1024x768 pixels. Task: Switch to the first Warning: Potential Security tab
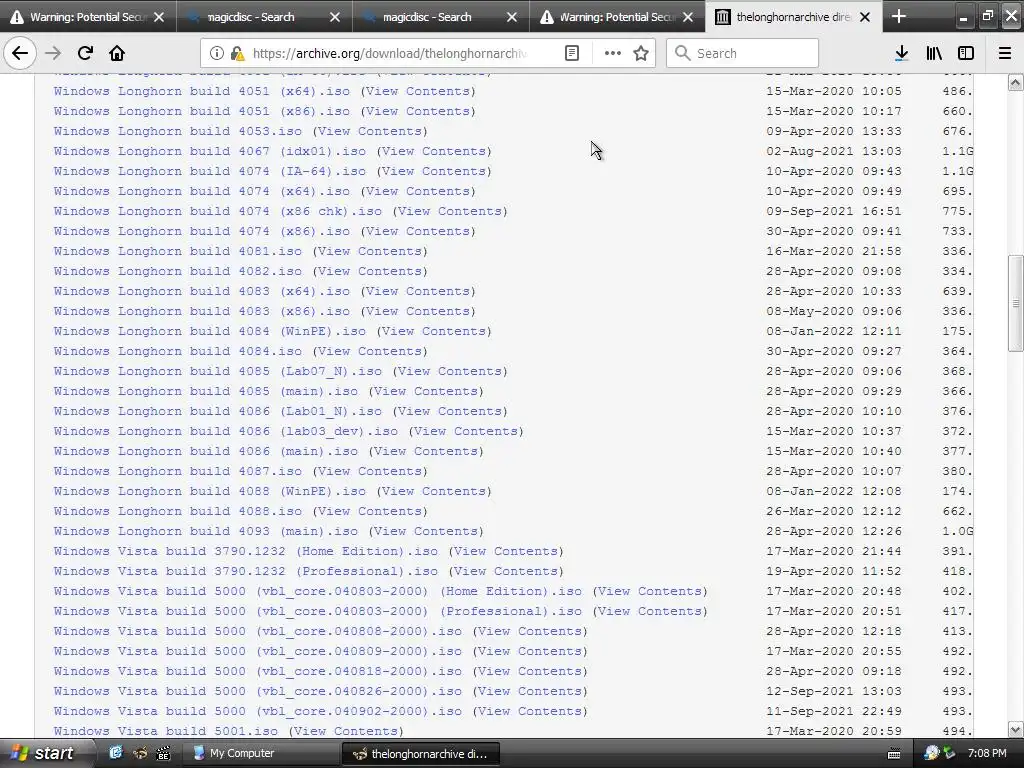[78, 17]
